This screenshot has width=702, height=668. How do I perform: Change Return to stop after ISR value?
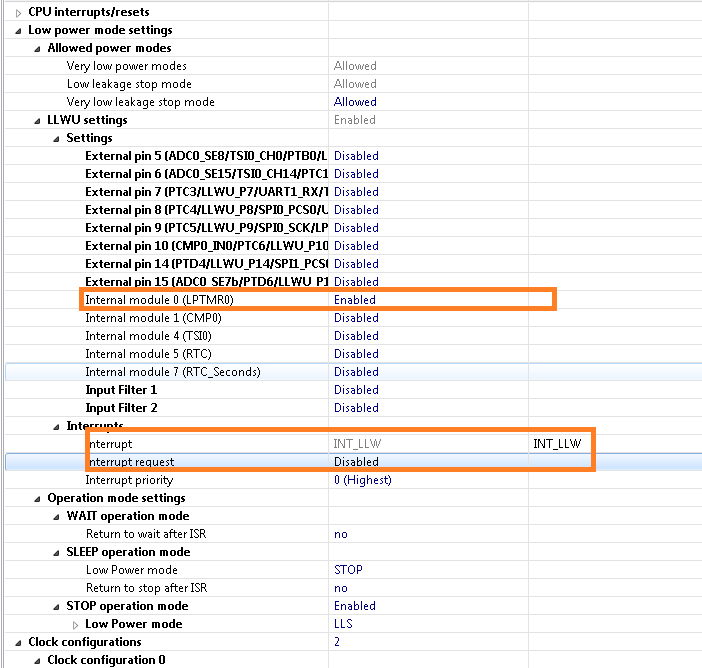[x=341, y=588]
